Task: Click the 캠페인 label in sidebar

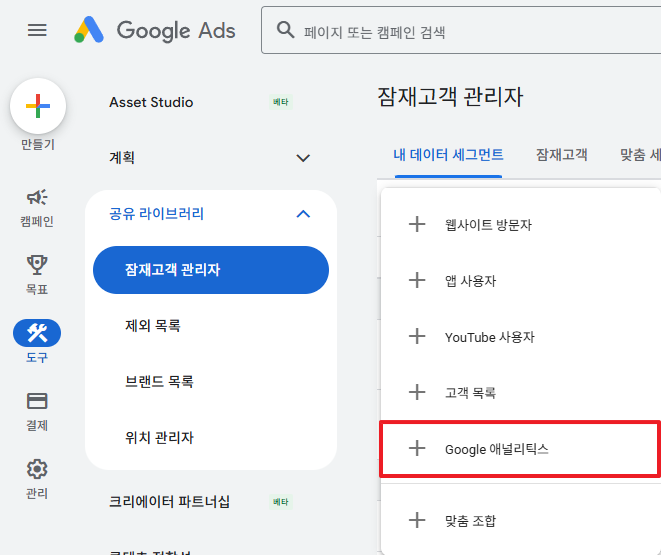Action: click(37, 221)
